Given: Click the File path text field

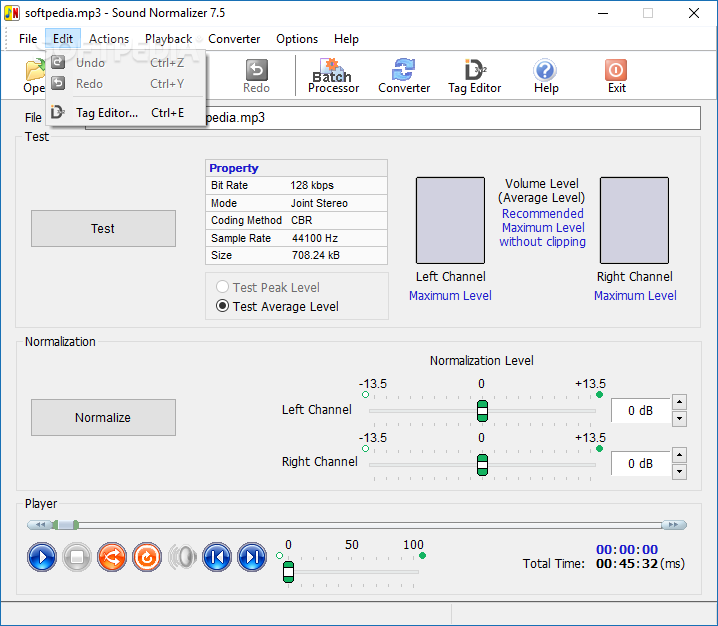Looking at the screenshot, I should (393, 118).
